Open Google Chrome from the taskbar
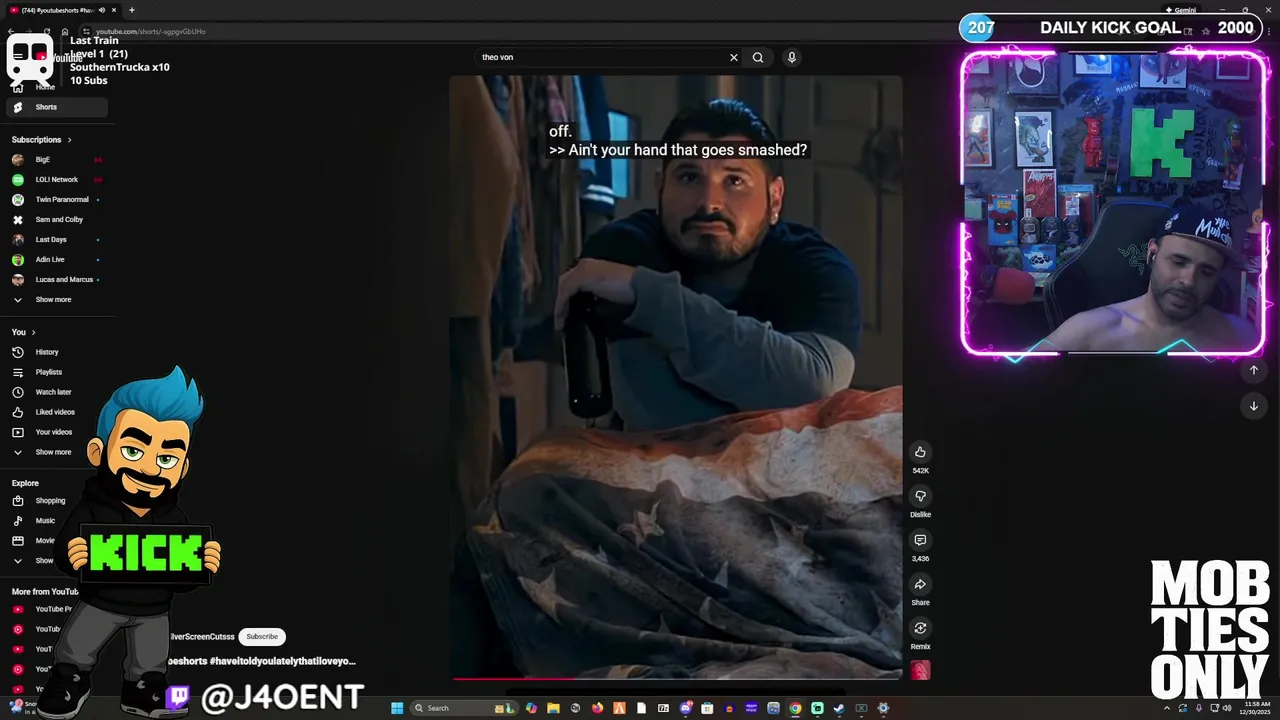 point(795,708)
